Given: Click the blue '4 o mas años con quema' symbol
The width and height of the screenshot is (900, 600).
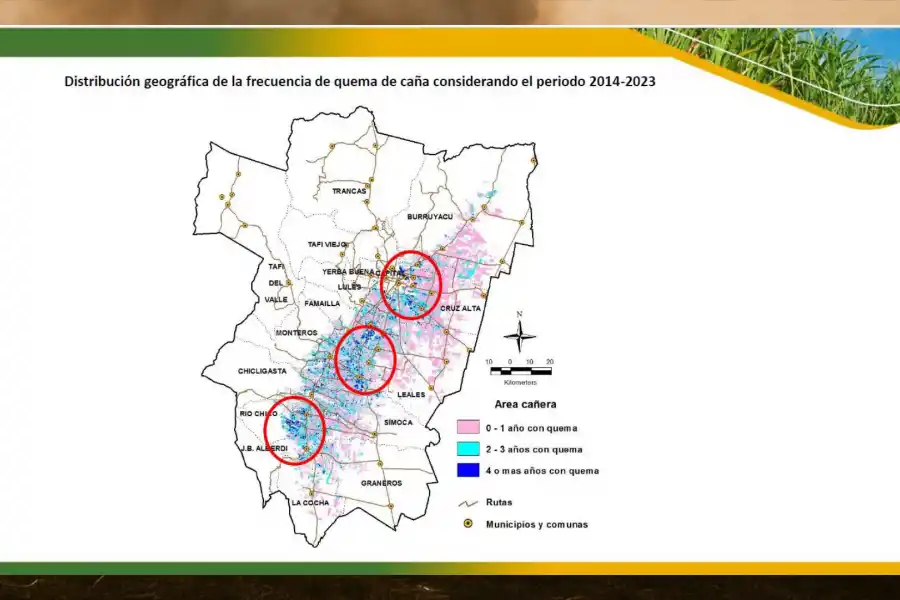Looking at the screenshot, I should pyautogui.click(x=467, y=472).
